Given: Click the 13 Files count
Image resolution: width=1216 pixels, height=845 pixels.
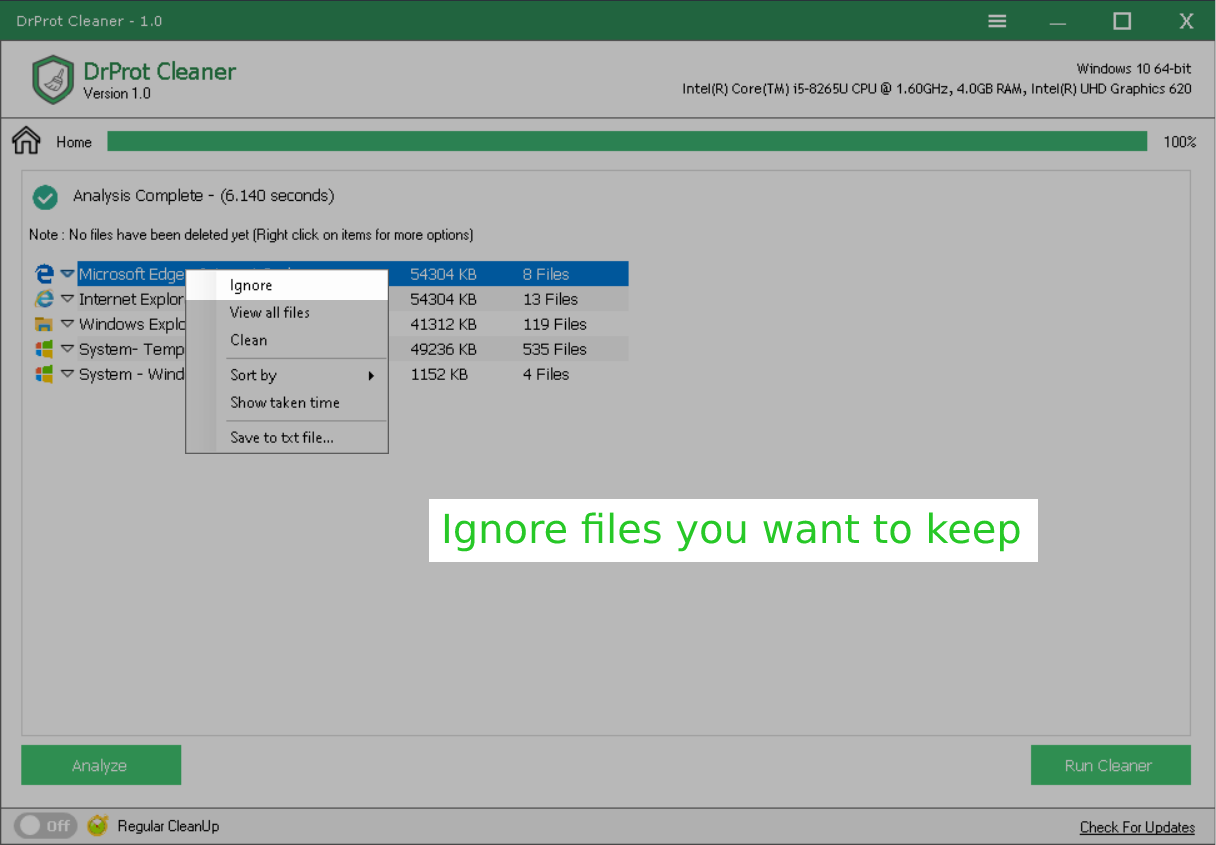Looking at the screenshot, I should (x=550, y=299).
